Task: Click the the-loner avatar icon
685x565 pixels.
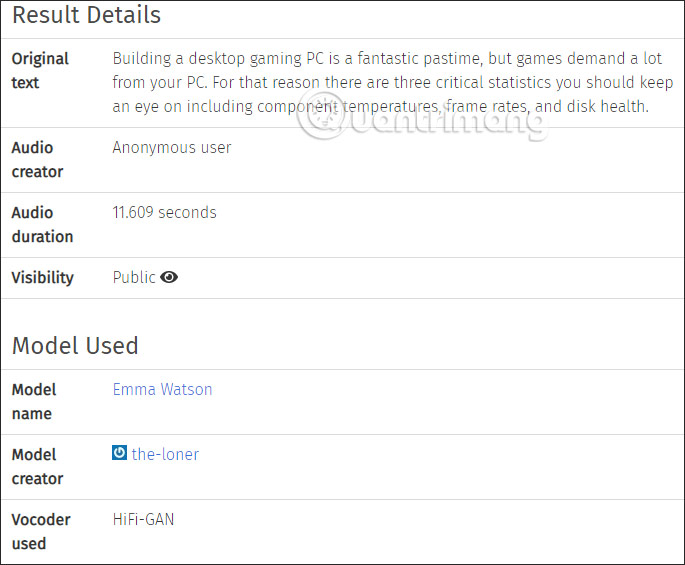Action: 120,453
